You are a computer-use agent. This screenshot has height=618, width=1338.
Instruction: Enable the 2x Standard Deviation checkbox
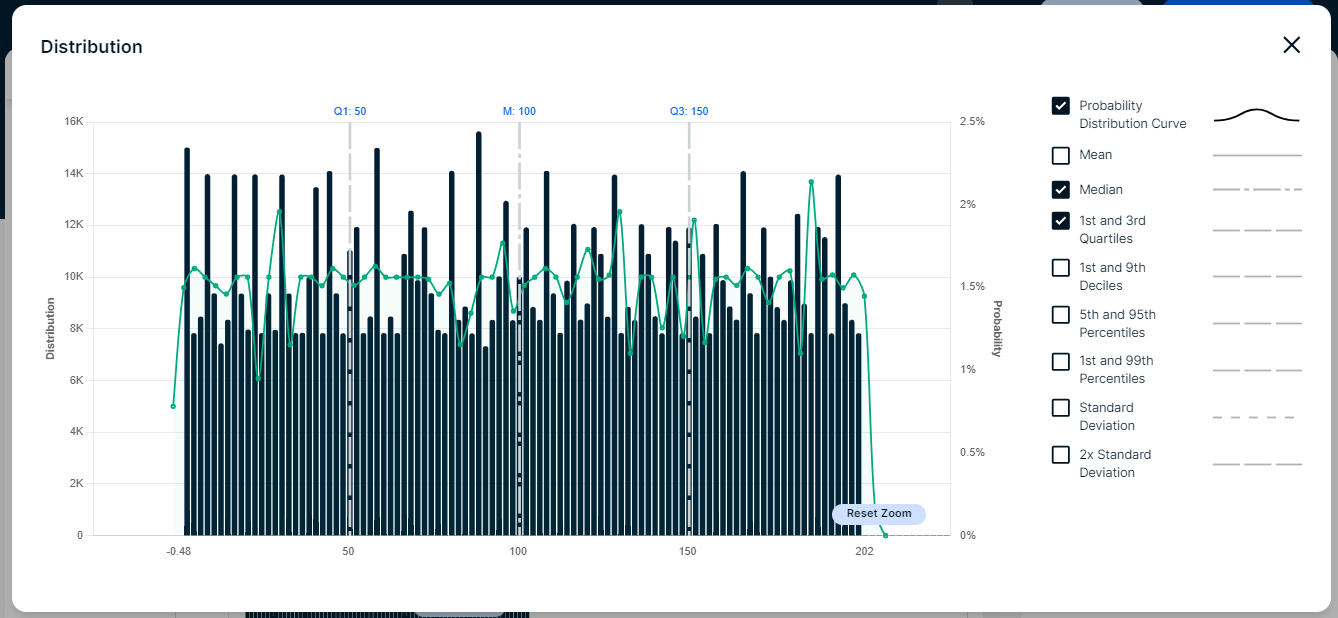coord(1061,455)
